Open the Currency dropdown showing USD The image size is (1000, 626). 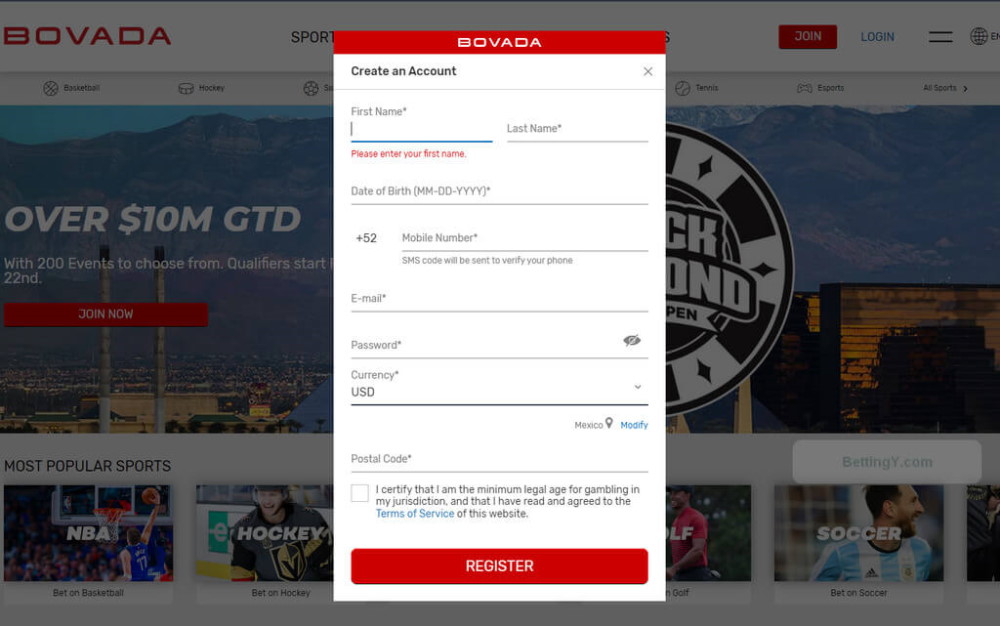pos(638,386)
